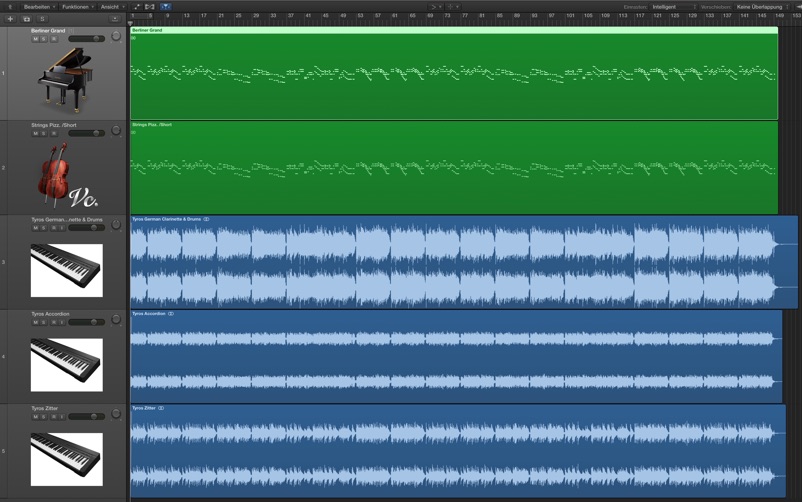Click the Berliner Grand track name
The image size is (803, 502).
pos(48,31)
